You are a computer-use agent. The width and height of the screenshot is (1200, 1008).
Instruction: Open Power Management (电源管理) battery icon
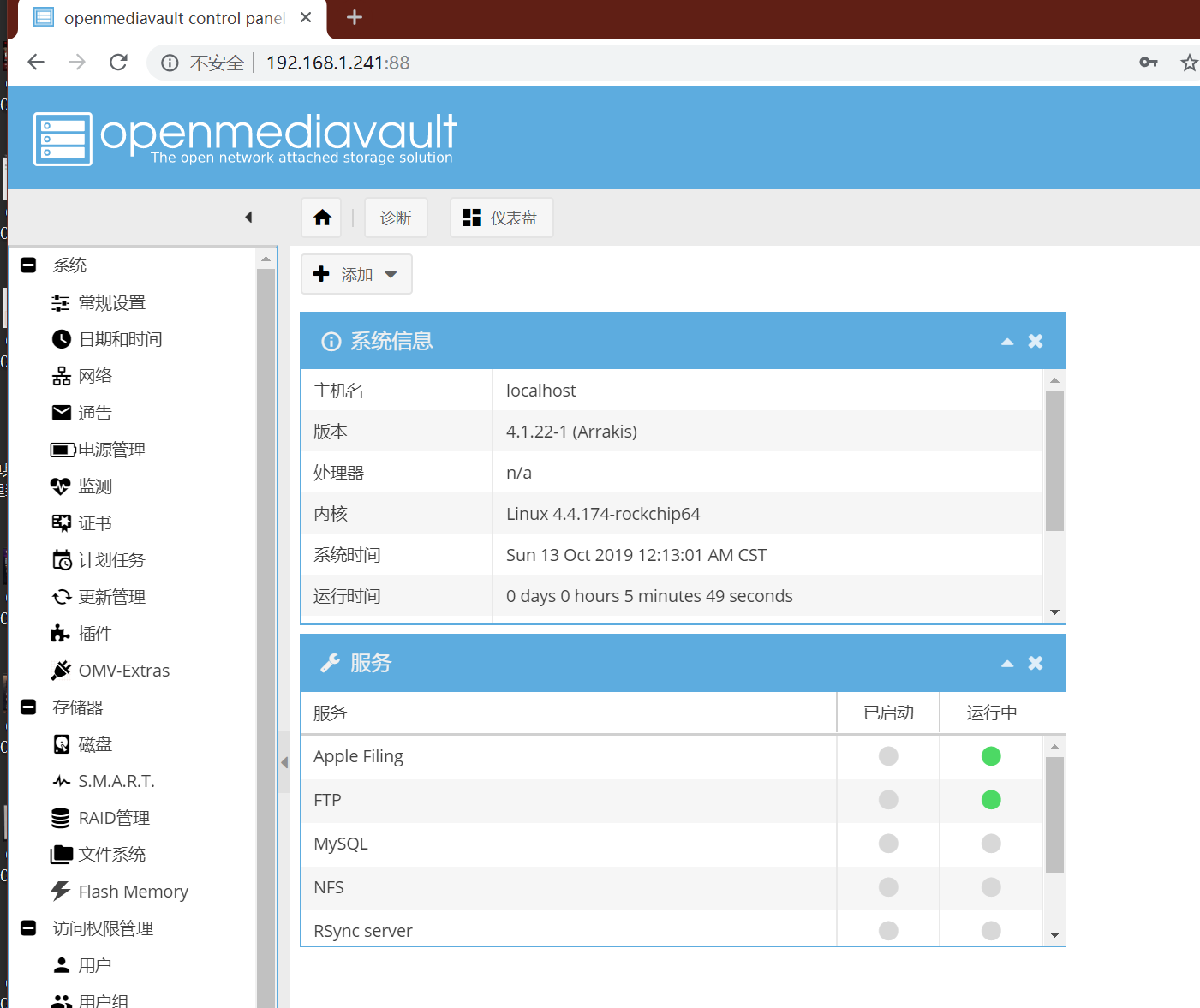(x=63, y=450)
